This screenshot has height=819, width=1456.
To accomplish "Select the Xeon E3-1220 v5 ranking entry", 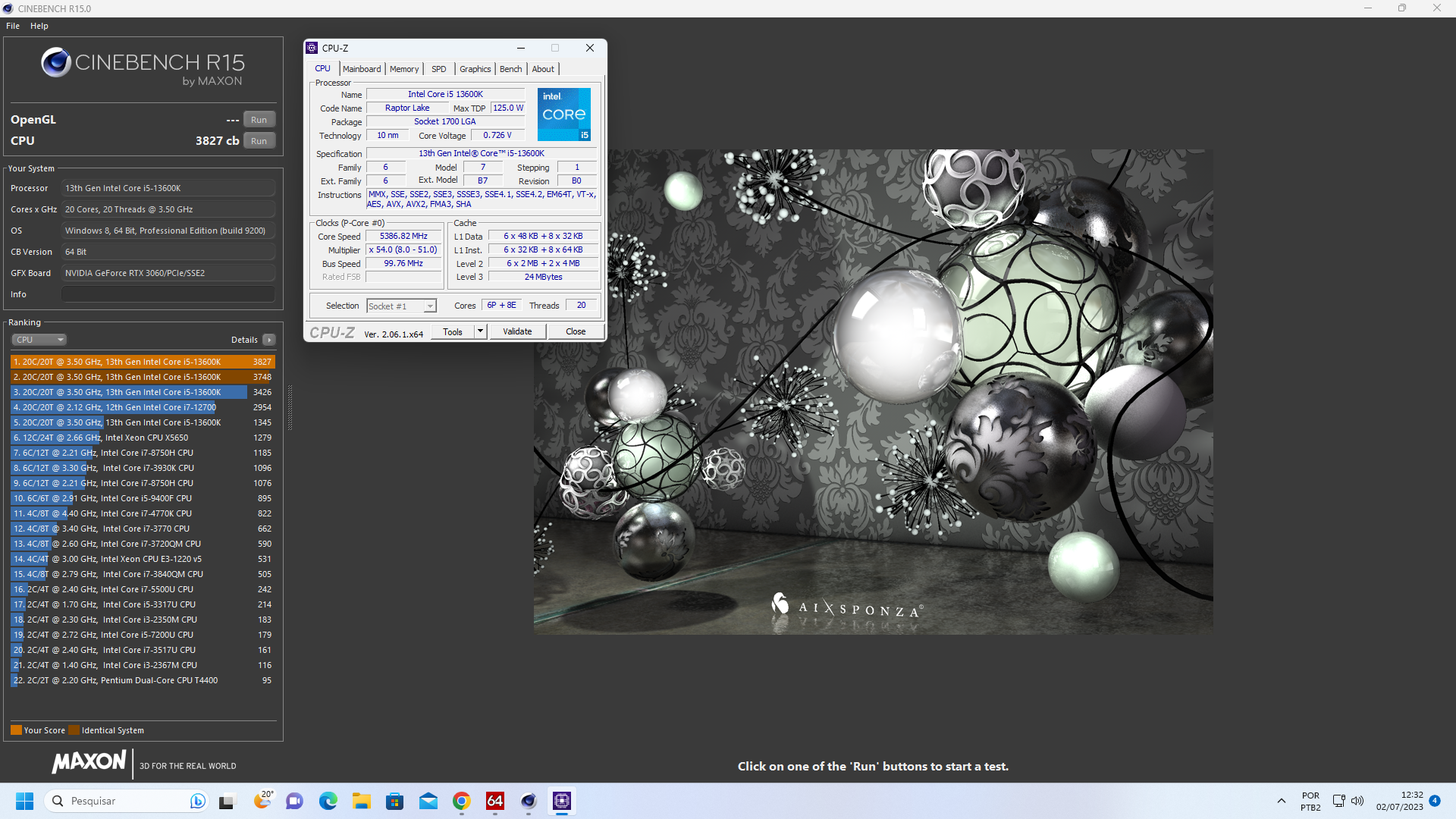I will coord(143,559).
